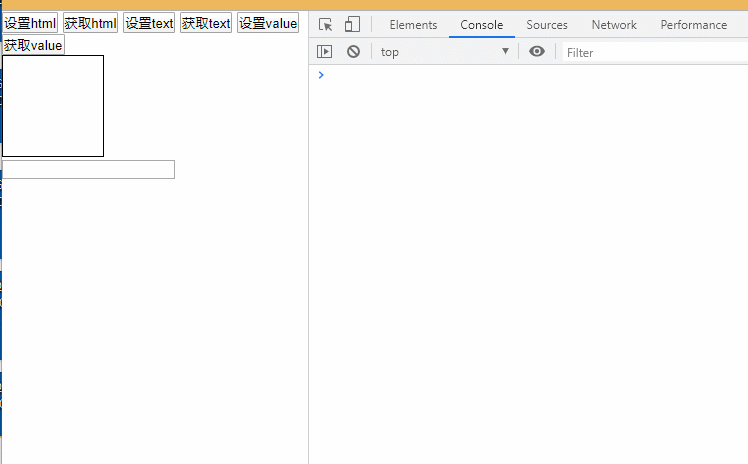The image size is (748, 464).
Task: Click the 设置value button
Action: [x=268, y=23]
